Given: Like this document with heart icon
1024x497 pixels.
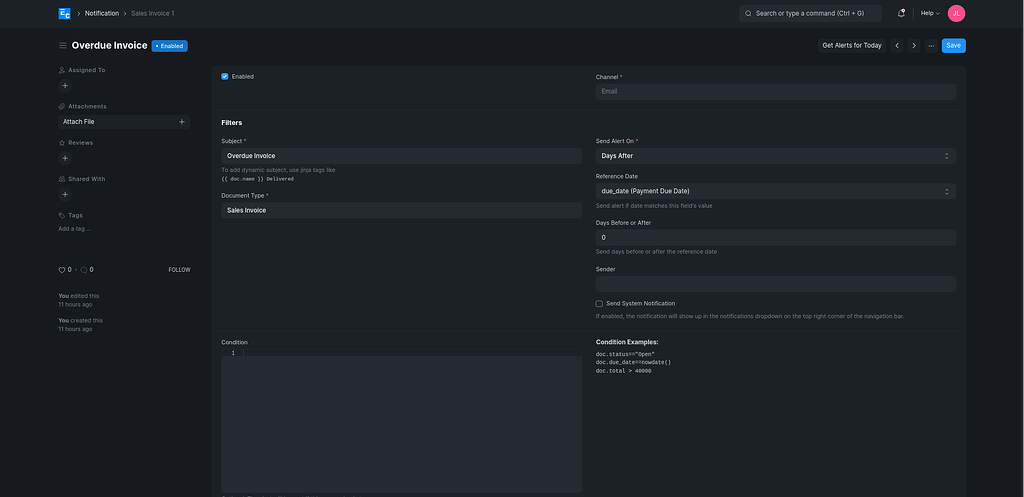Looking at the screenshot, I should point(62,270).
